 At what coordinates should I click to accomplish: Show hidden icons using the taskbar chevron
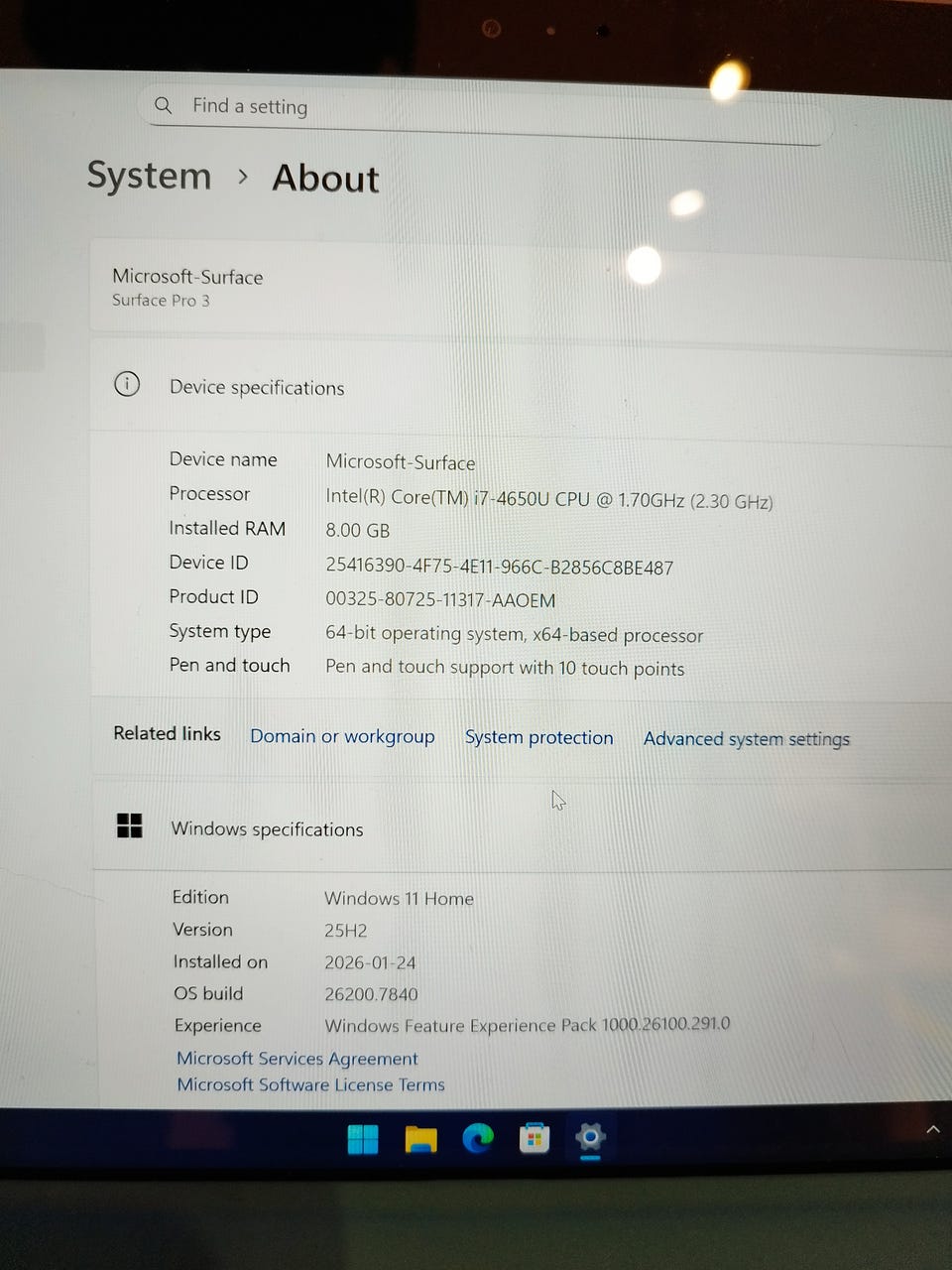933,1129
